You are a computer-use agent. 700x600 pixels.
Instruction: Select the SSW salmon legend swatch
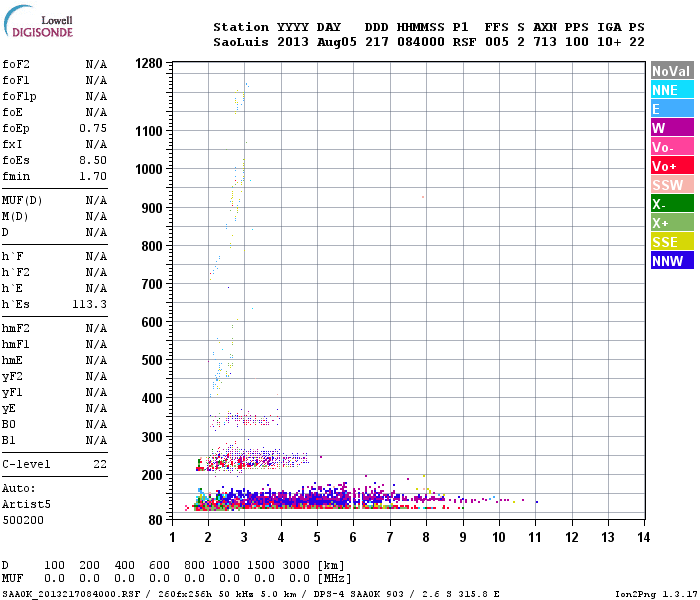pos(672,185)
